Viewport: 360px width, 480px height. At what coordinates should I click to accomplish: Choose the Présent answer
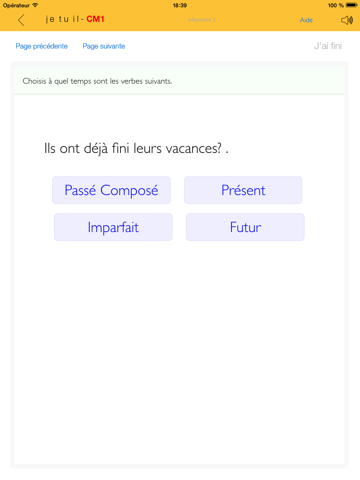pyautogui.click(x=243, y=190)
